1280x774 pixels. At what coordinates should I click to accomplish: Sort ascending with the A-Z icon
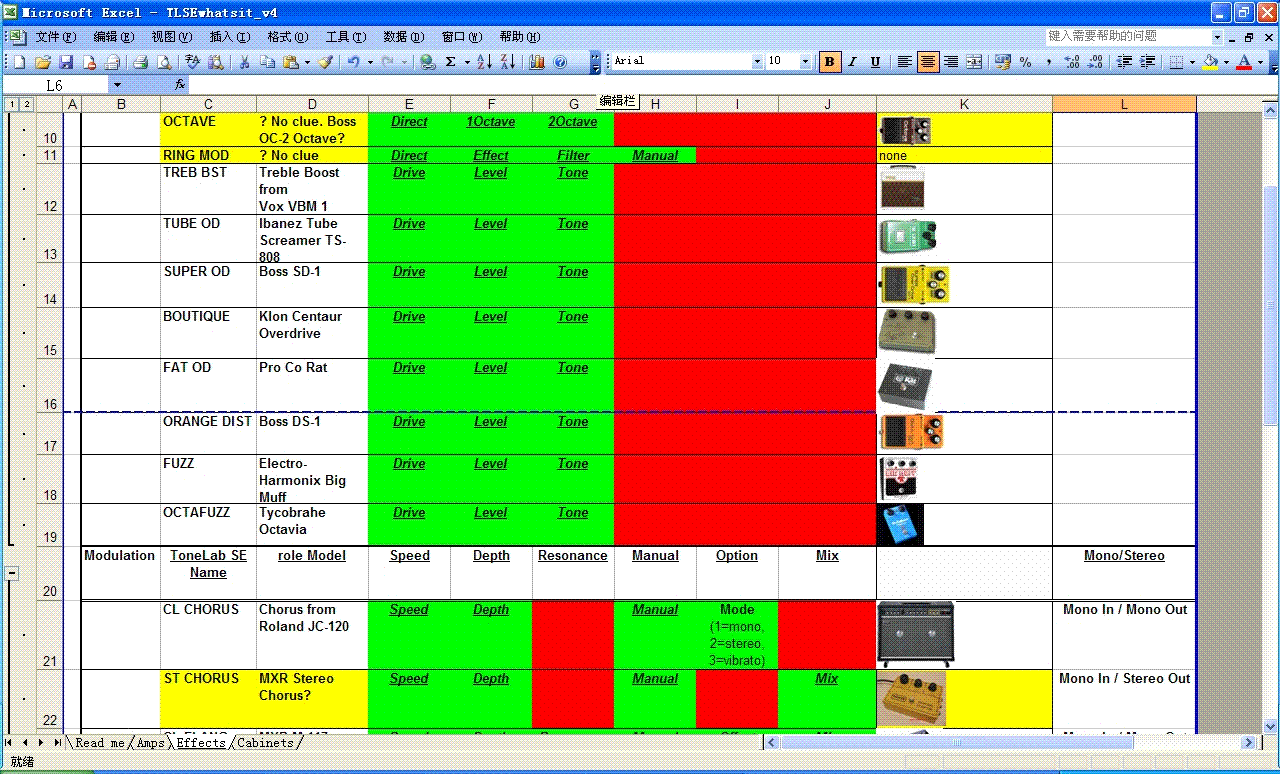(x=485, y=62)
